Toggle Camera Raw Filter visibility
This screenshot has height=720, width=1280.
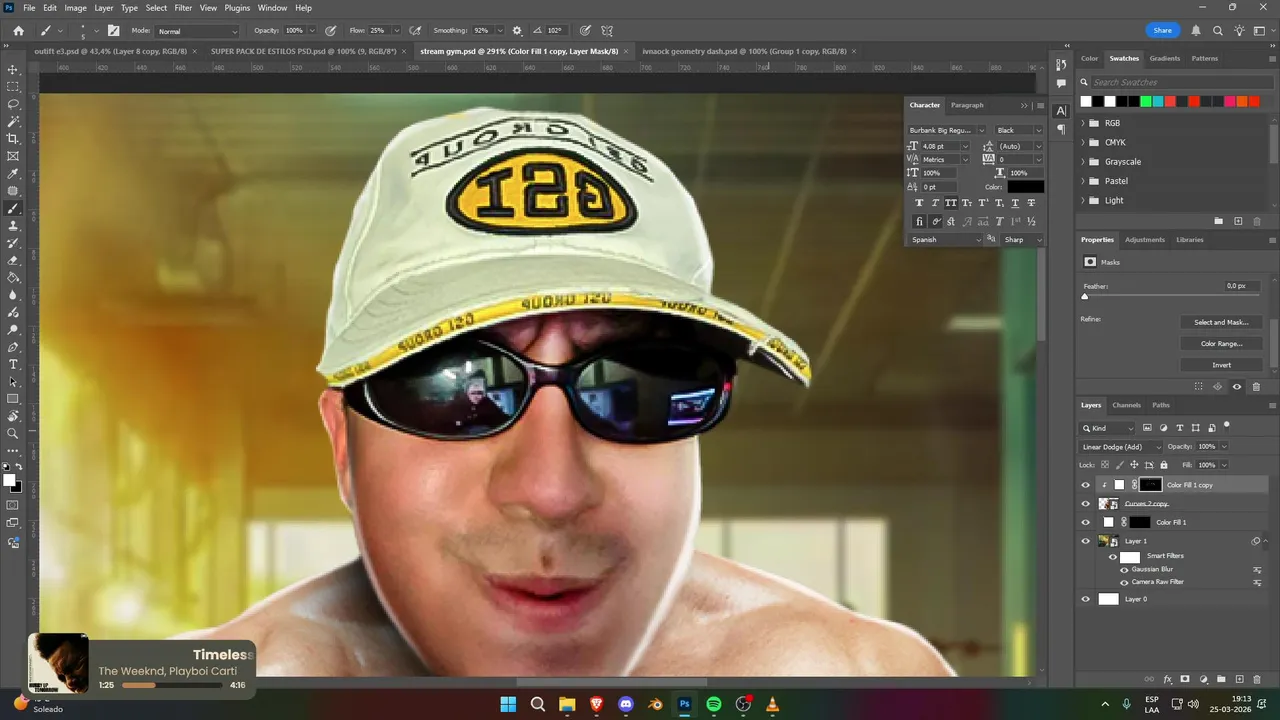(1124, 582)
